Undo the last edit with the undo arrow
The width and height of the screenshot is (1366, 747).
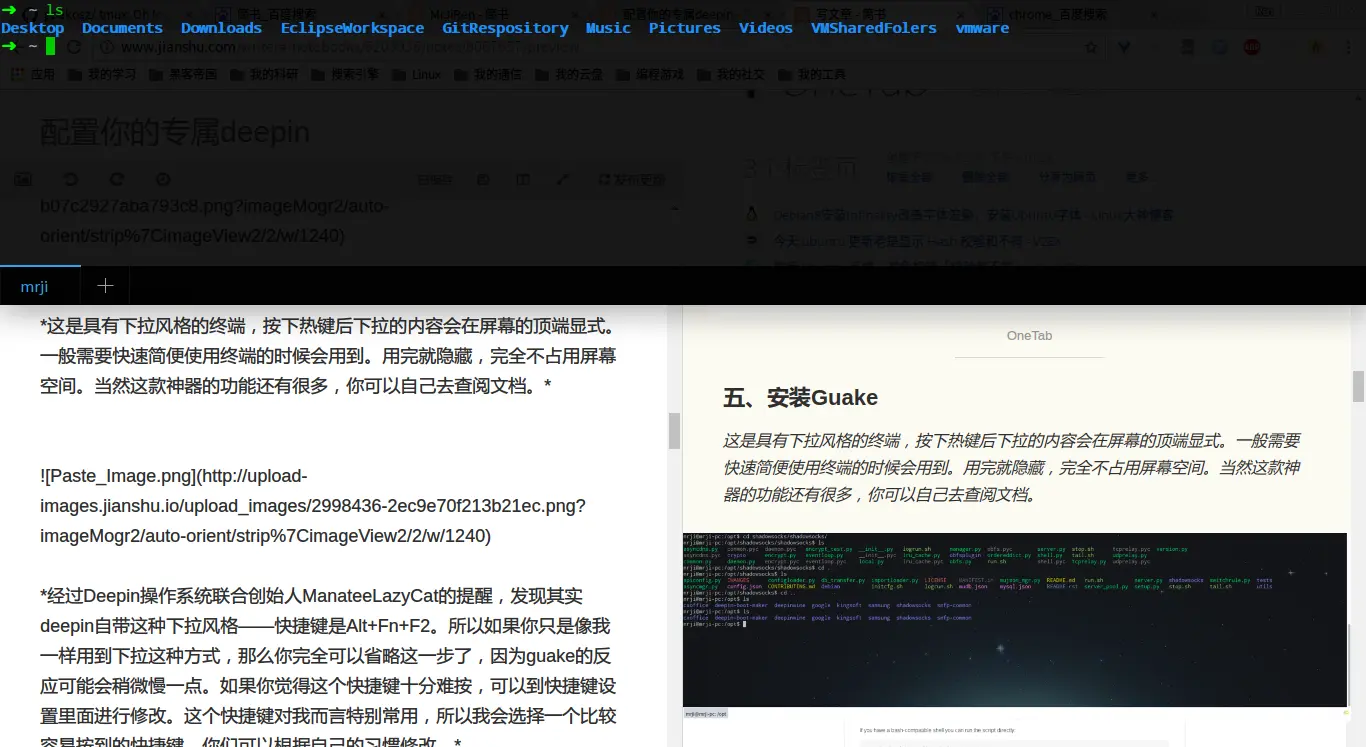[x=70, y=179]
